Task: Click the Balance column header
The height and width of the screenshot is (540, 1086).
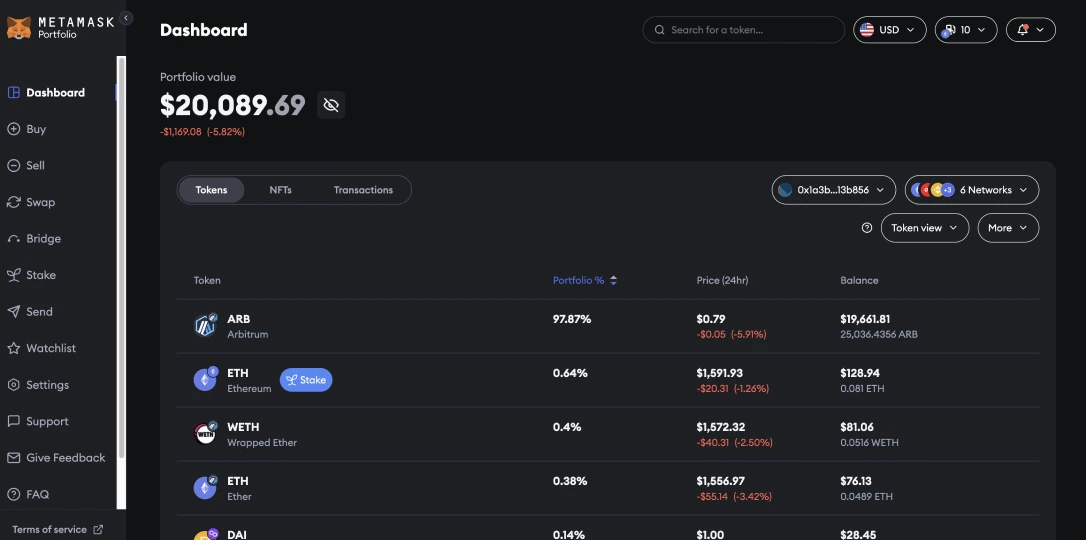Action: 860,280
